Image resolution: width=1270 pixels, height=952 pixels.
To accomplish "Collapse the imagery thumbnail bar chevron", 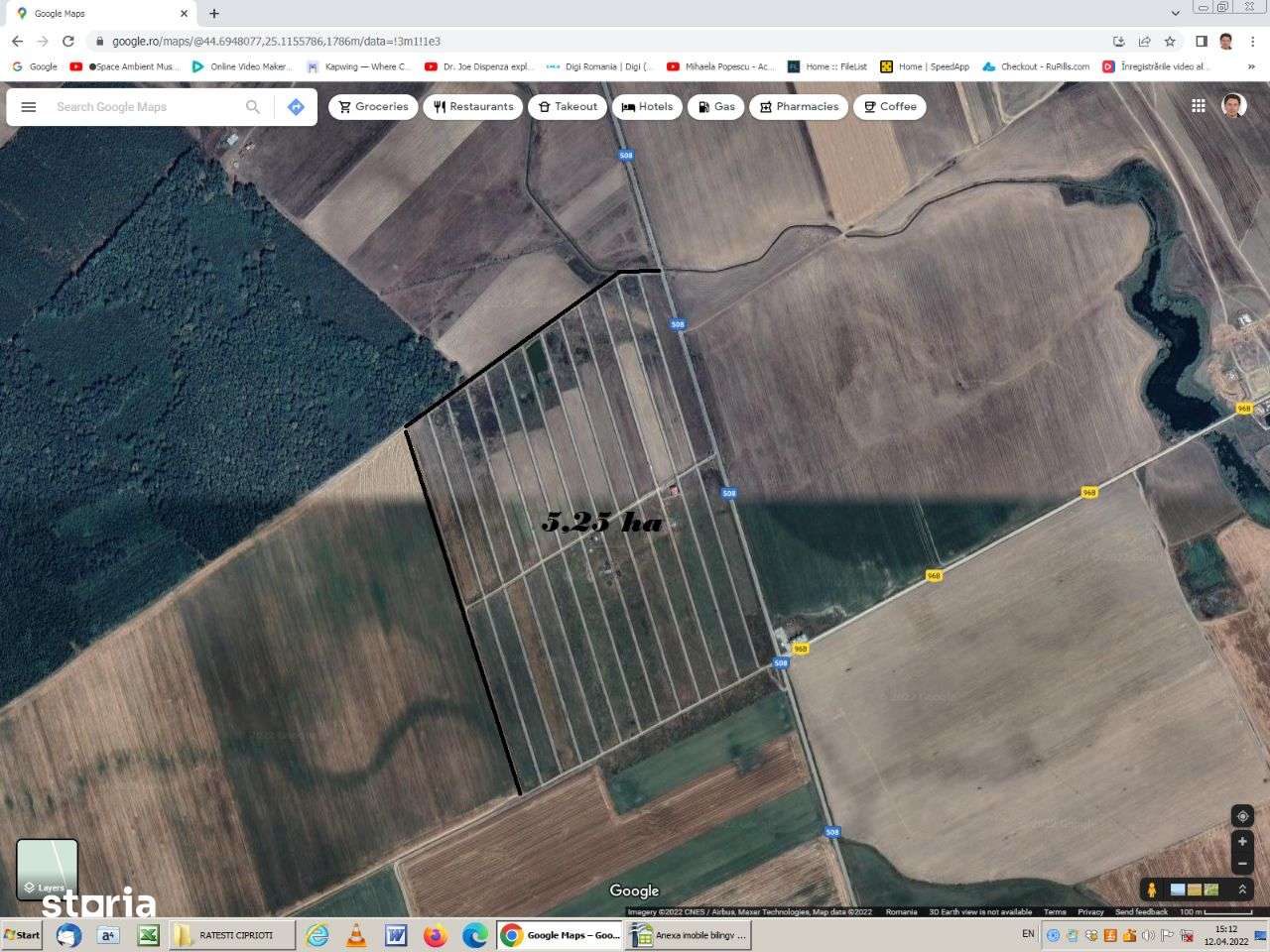I will pyautogui.click(x=1243, y=890).
